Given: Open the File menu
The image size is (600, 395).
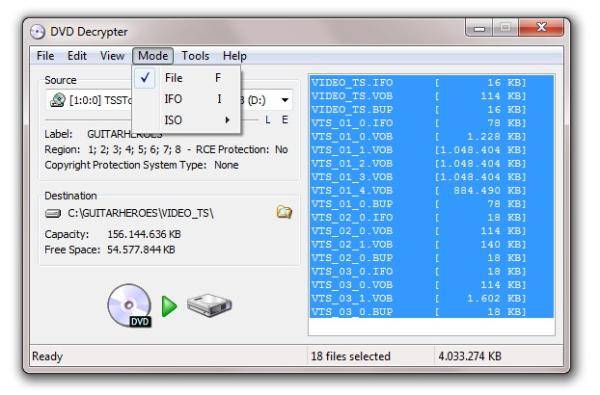Looking at the screenshot, I should 46,56.
